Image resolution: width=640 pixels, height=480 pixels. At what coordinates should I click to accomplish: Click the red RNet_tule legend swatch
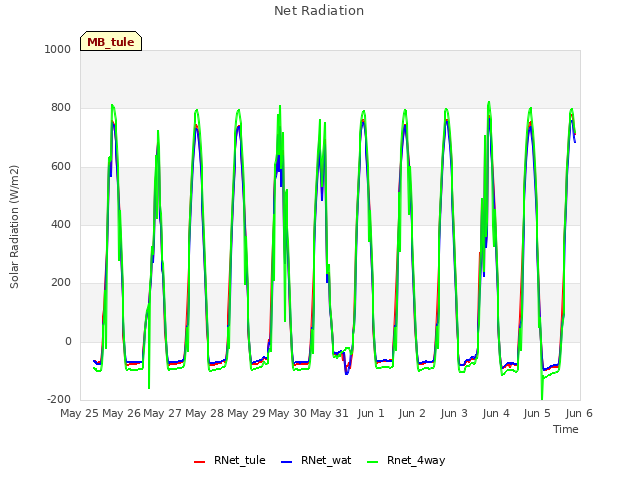(x=199, y=461)
